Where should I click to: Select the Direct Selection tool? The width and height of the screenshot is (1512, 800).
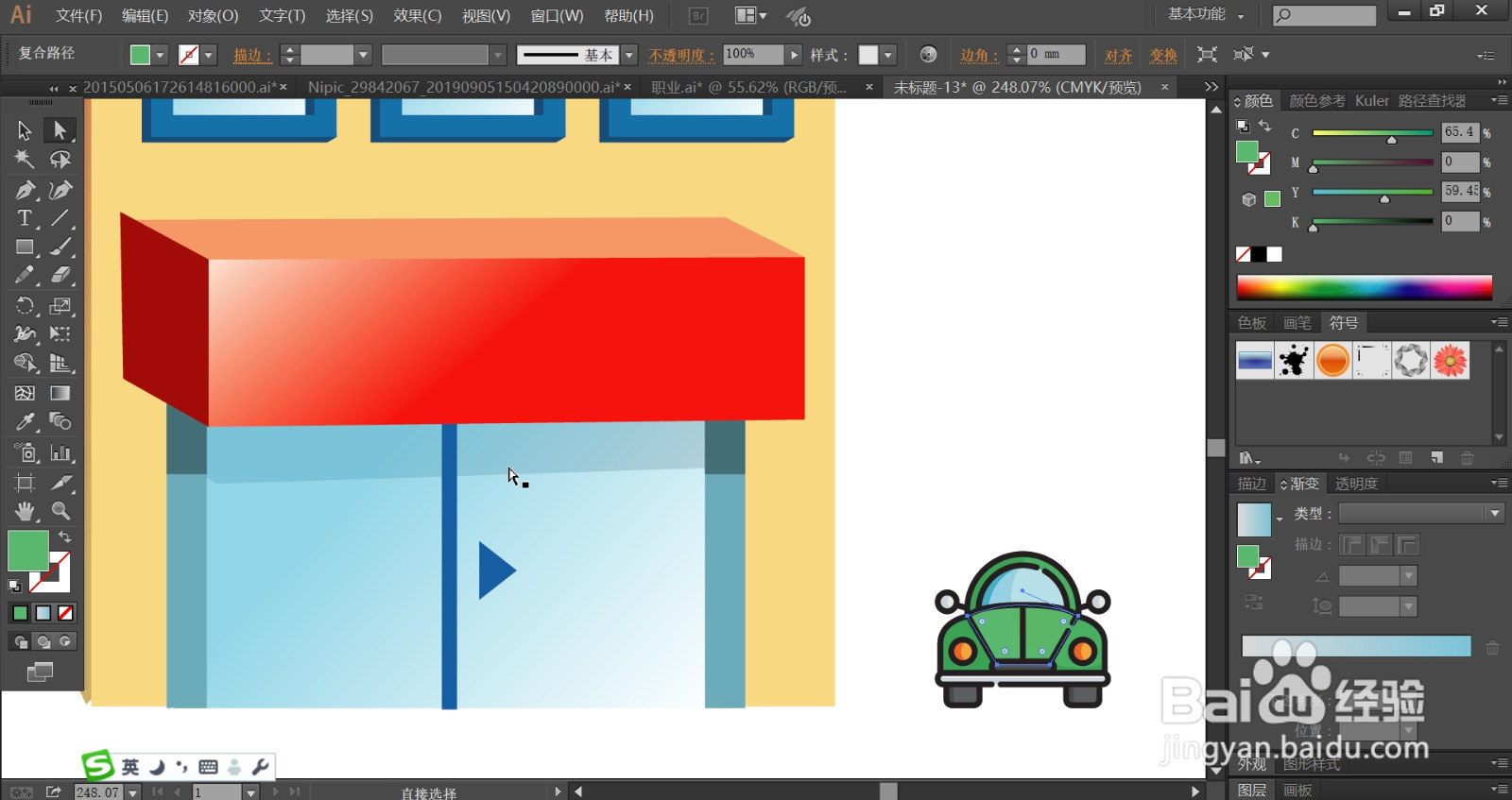tap(60, 130)
